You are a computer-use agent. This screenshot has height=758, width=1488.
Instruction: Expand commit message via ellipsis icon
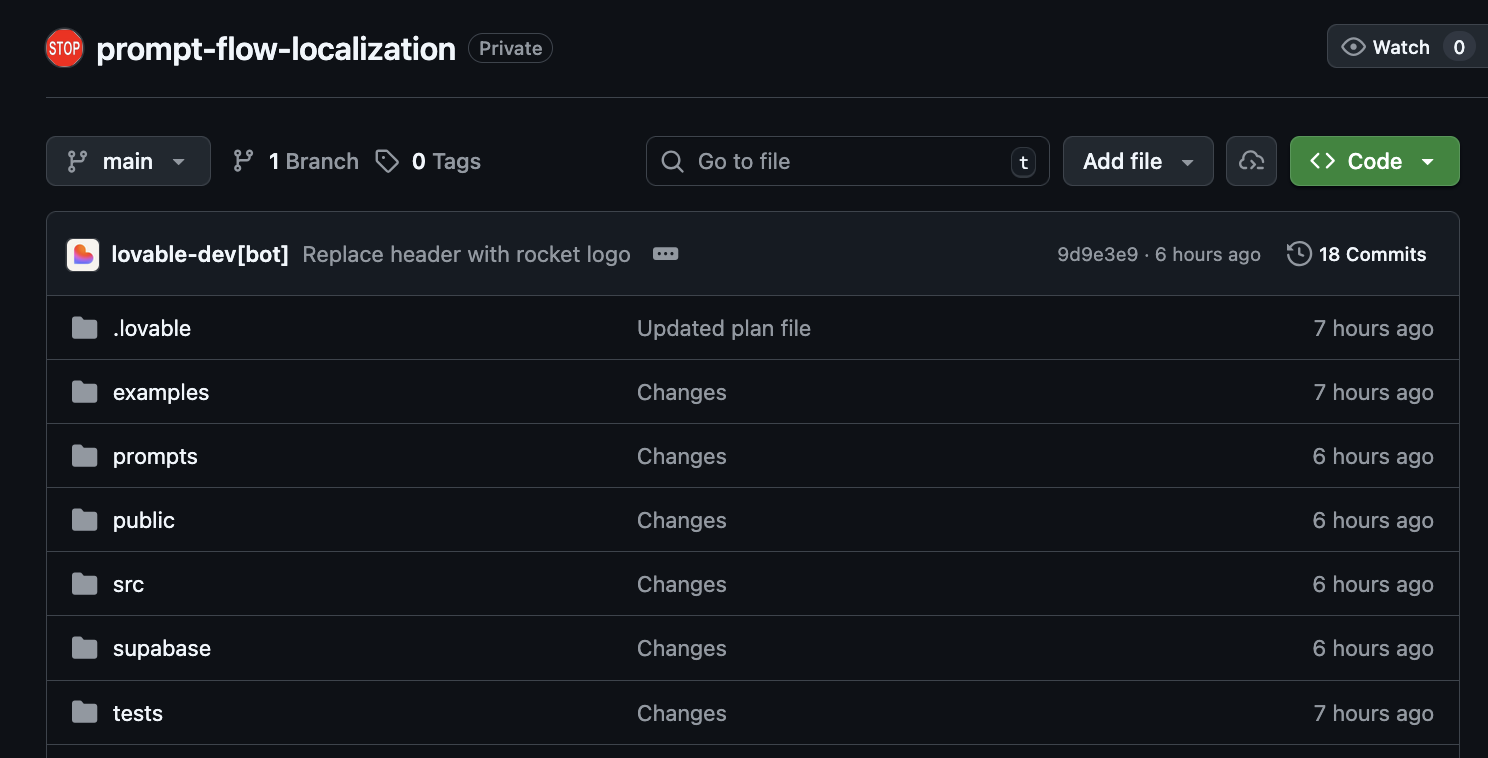pyautogui.click(x=665, y=254)
